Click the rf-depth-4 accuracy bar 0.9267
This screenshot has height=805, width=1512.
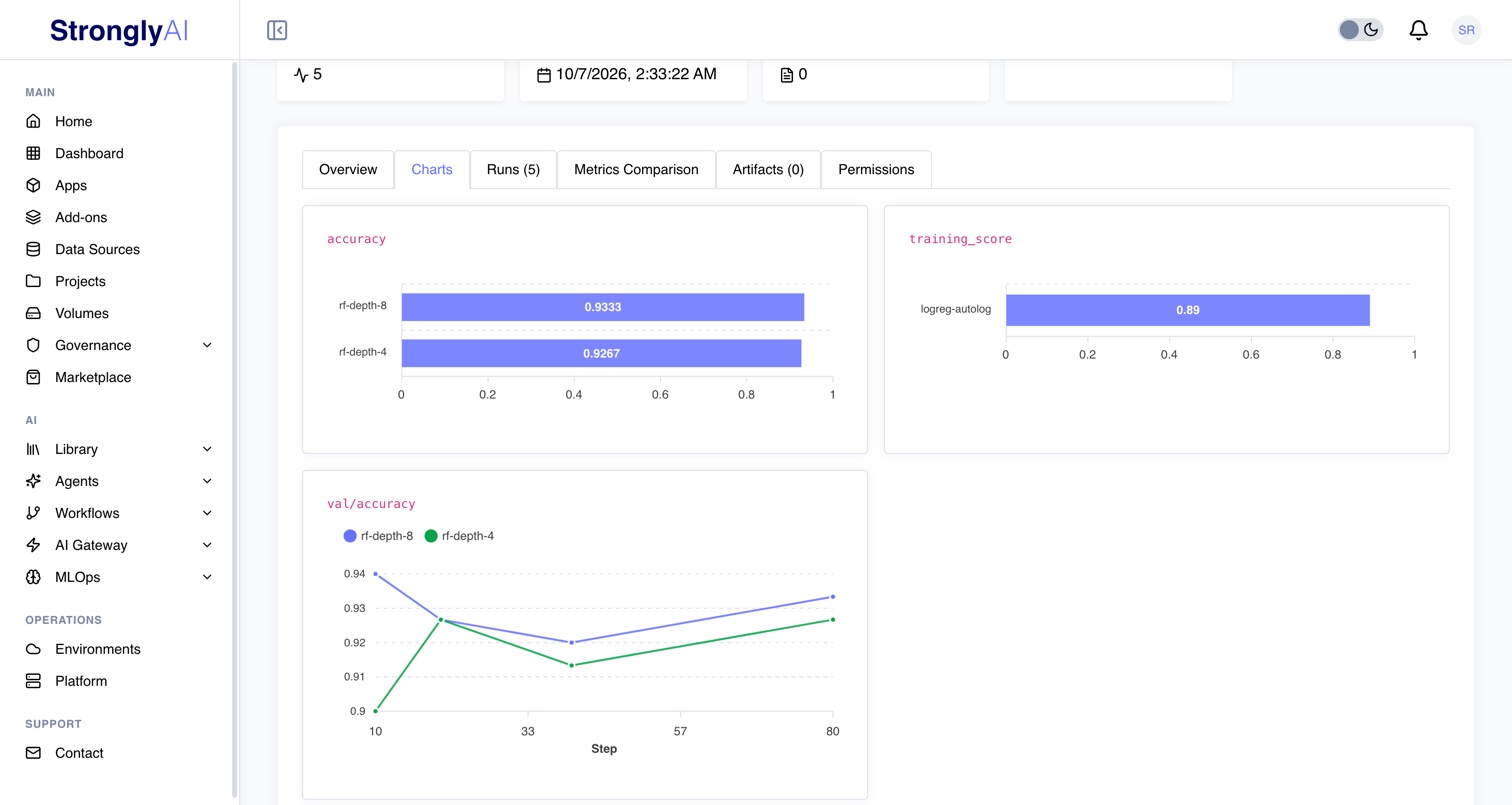point(601,353)
